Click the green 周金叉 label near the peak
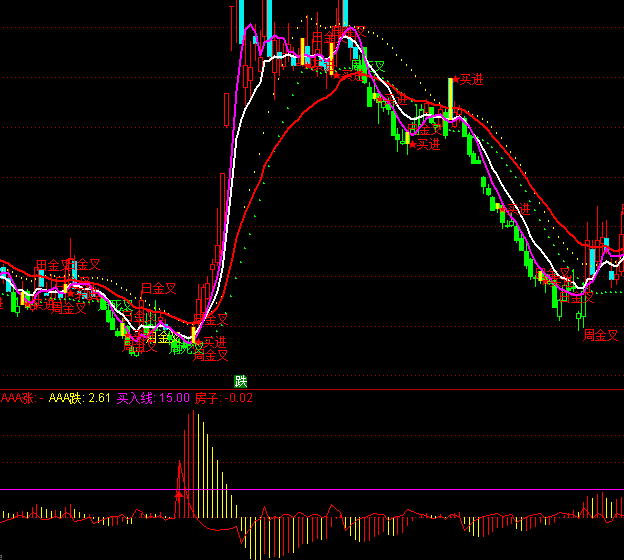Viewport: 624px width, 560px height. [368, 67]
